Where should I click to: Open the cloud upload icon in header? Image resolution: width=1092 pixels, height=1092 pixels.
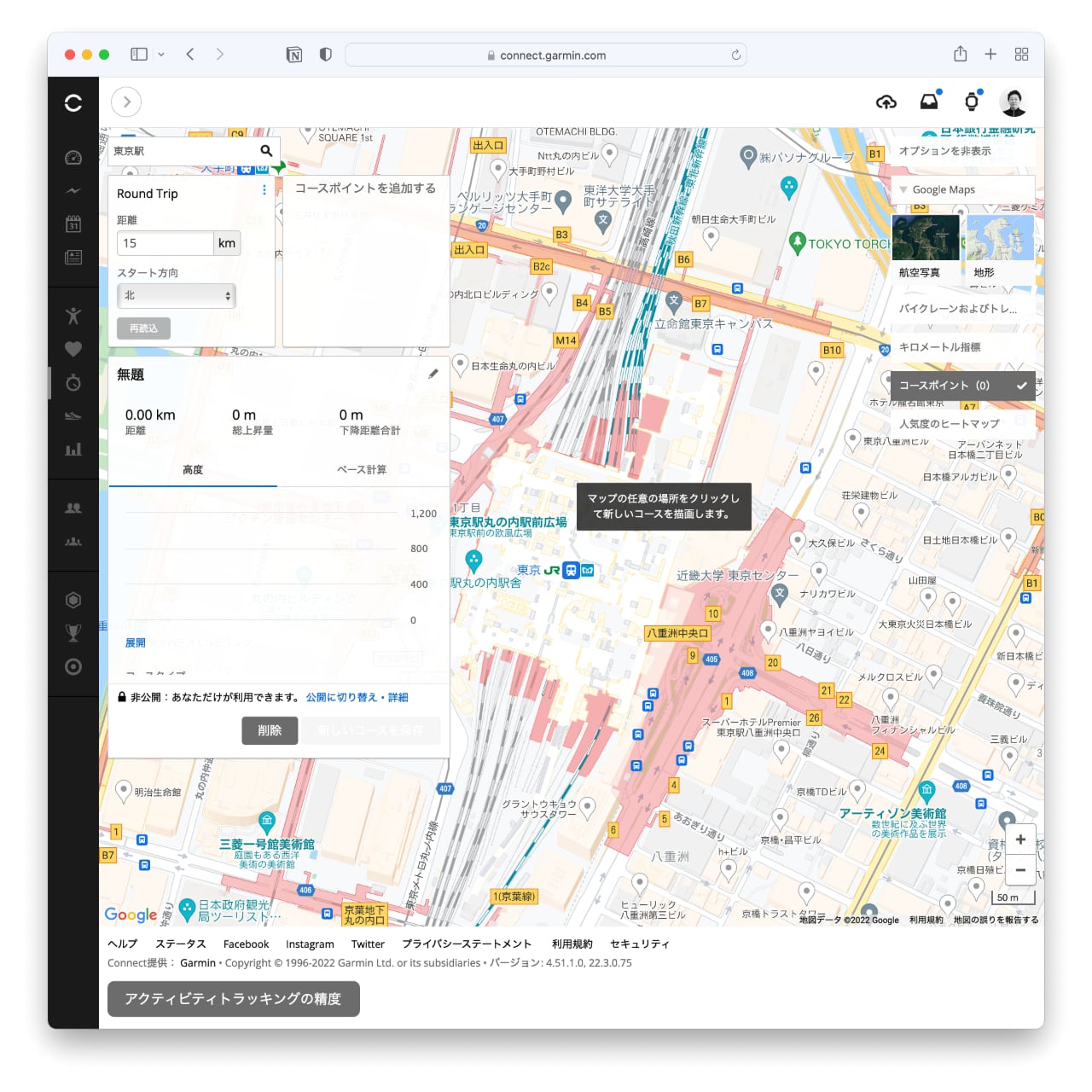pos(886,102)
